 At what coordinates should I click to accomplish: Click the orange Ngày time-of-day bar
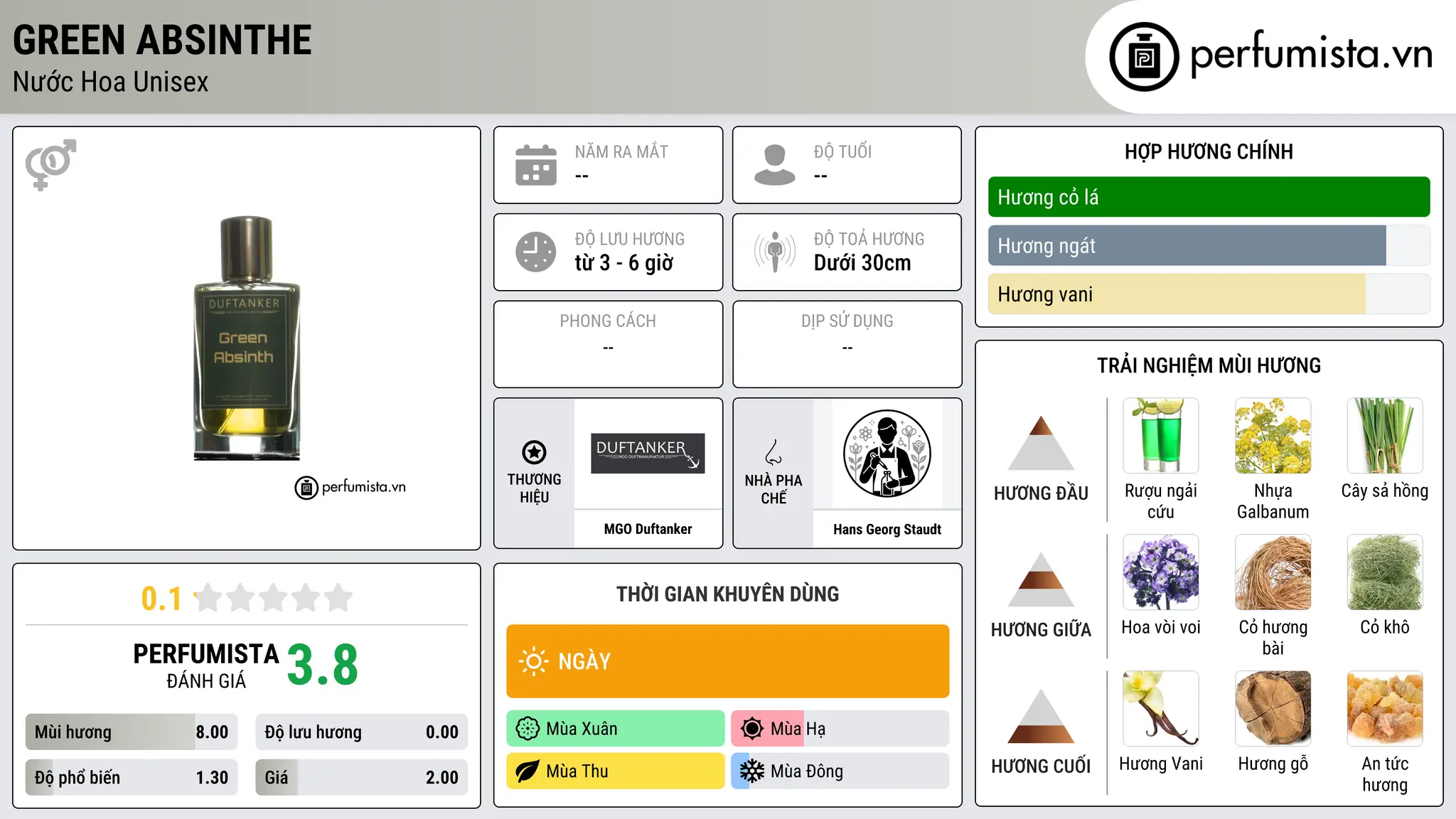tap(728, 661)
